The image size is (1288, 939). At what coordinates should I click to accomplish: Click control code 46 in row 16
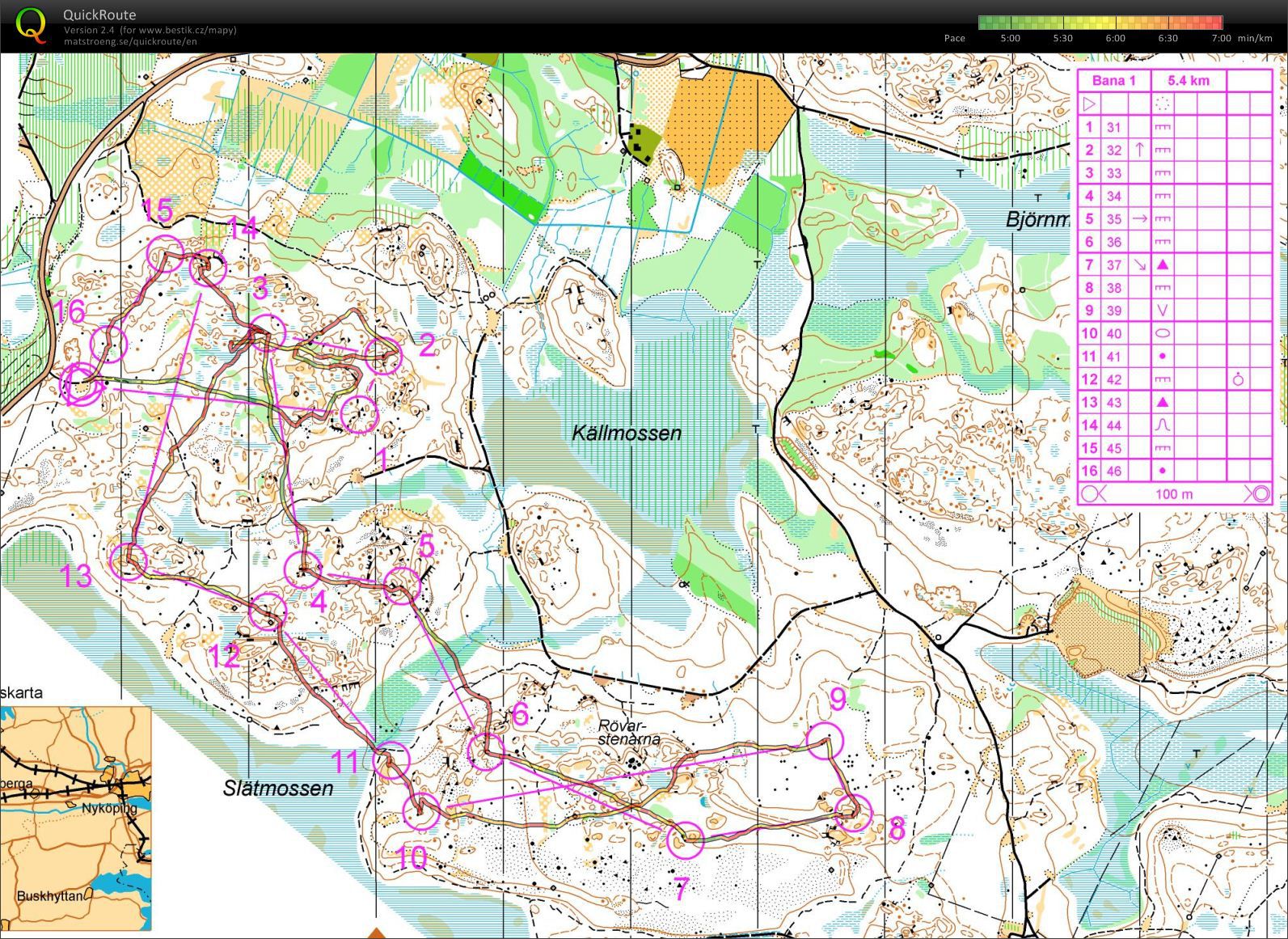click(1114, 471)
